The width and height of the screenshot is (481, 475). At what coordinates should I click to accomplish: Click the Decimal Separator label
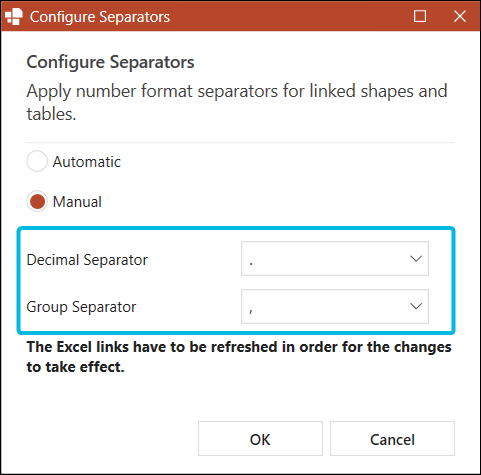[x=87, y=260]
